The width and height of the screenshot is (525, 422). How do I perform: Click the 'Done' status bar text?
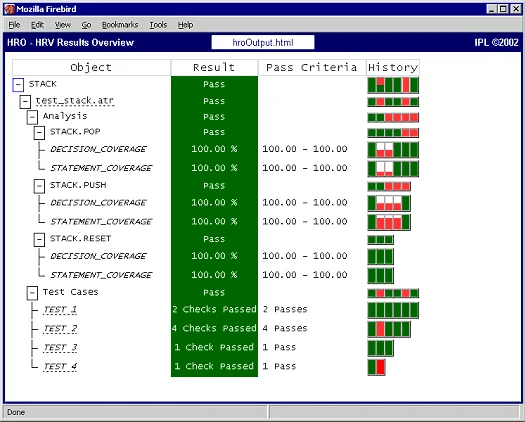pos(16,412)
